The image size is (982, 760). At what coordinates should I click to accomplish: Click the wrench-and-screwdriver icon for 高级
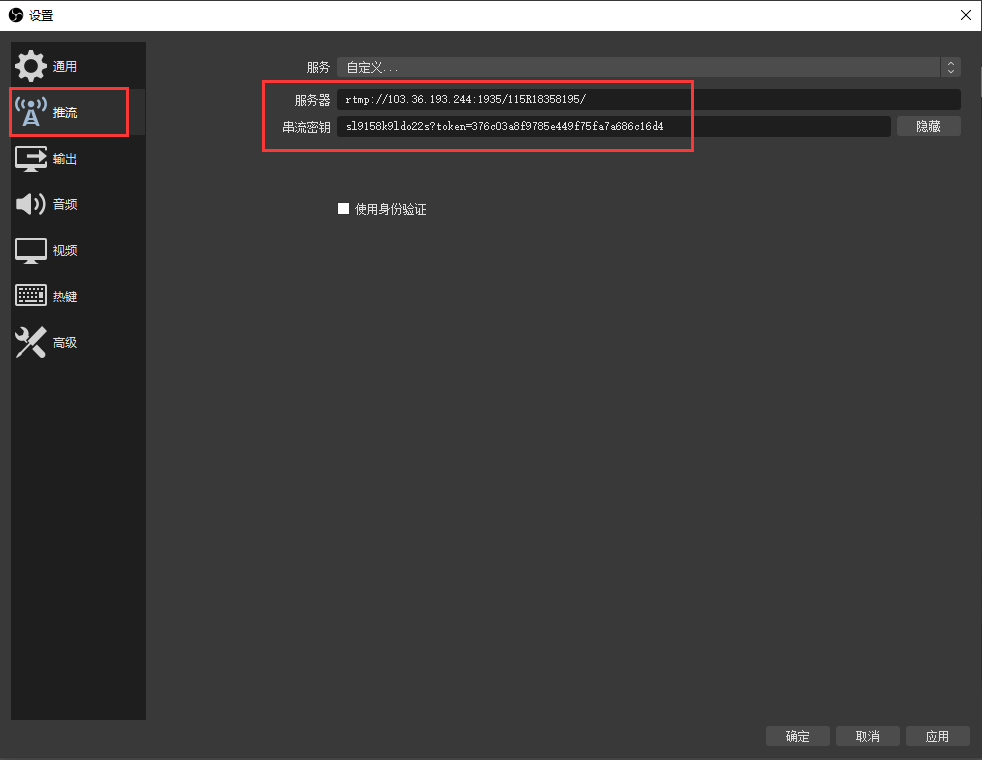(x=30, y=342)
